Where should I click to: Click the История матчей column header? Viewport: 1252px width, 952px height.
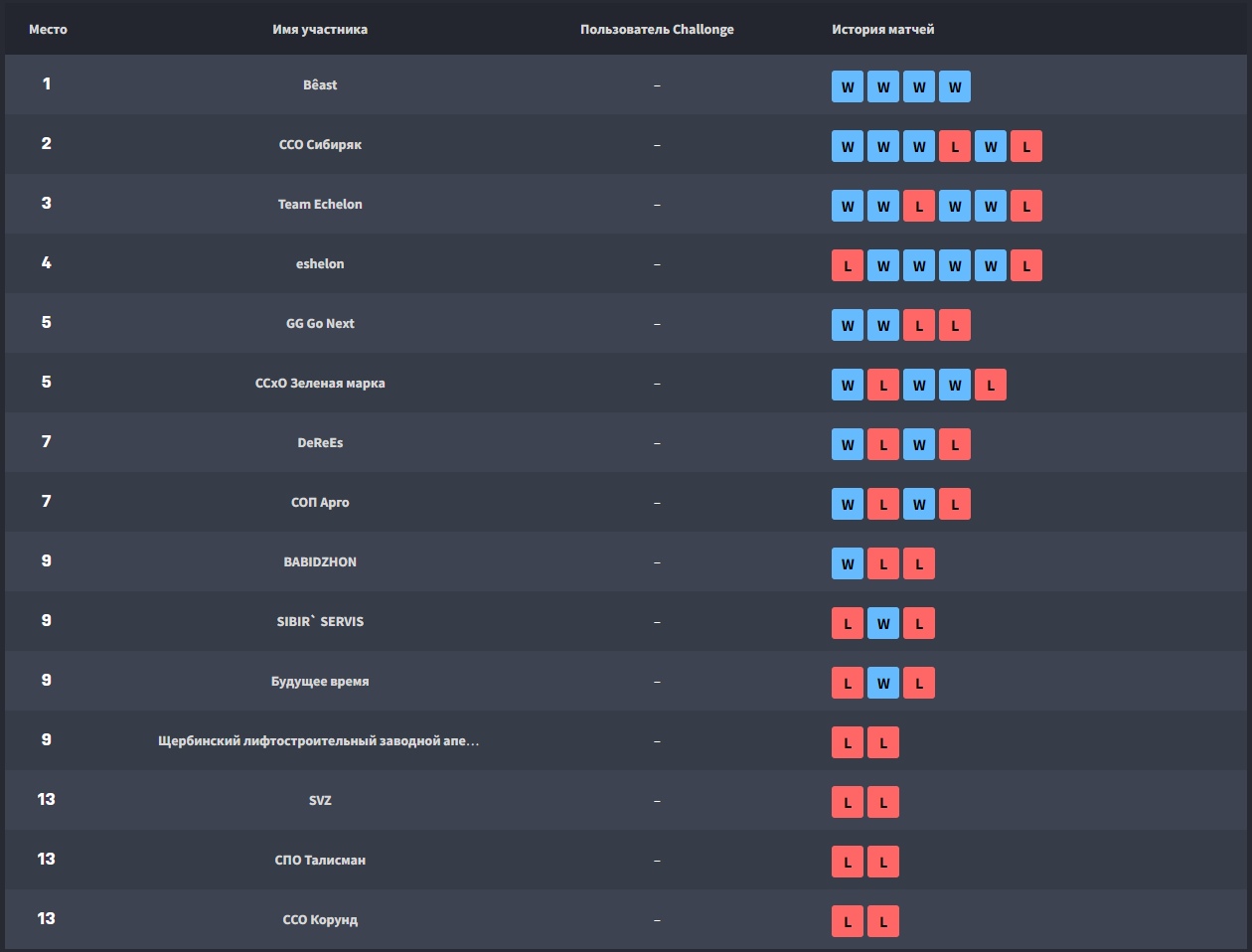pos(882,29)
